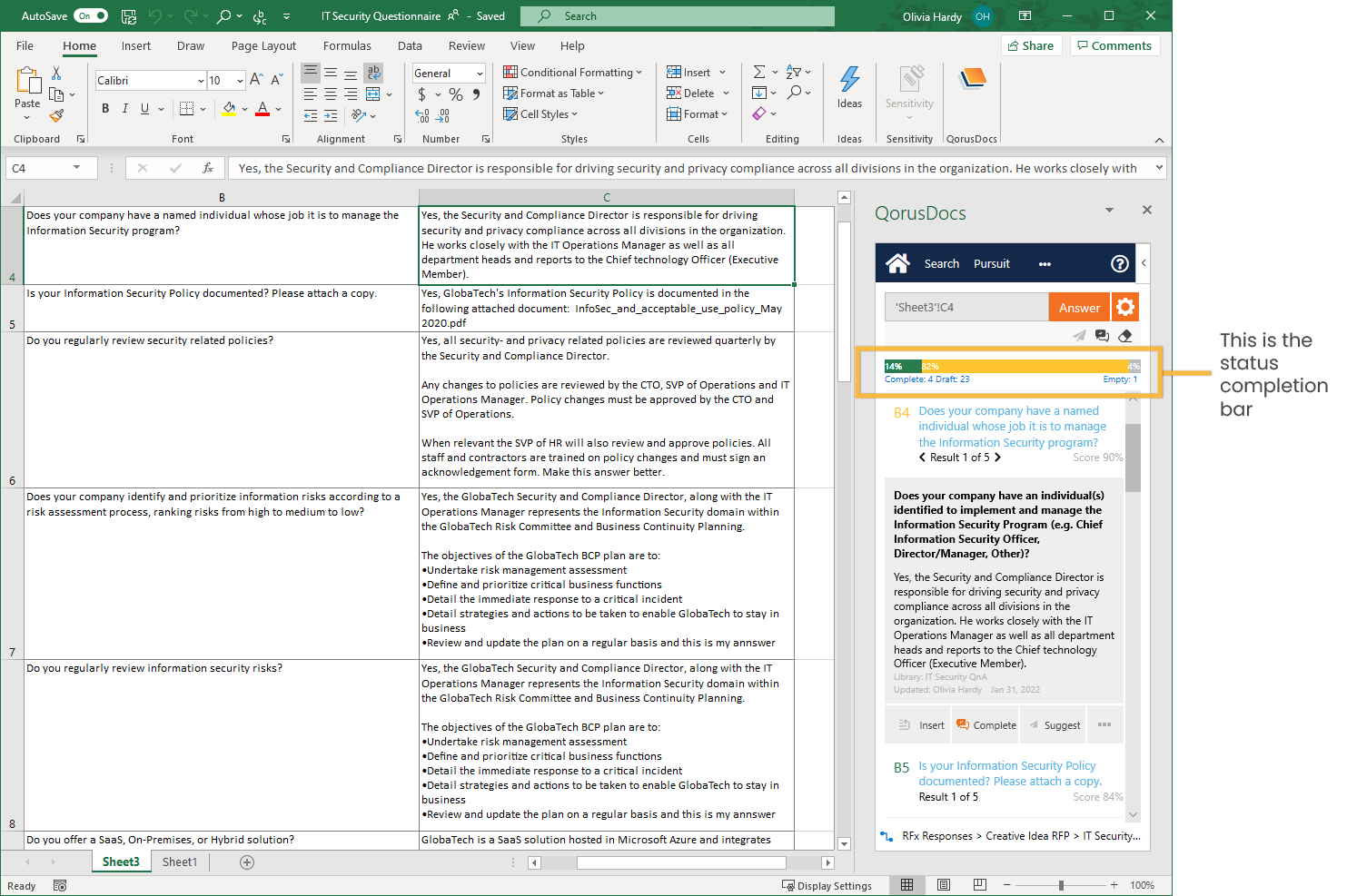
Task: Select the Format Painter icon
Action: (x=57, y=115)
